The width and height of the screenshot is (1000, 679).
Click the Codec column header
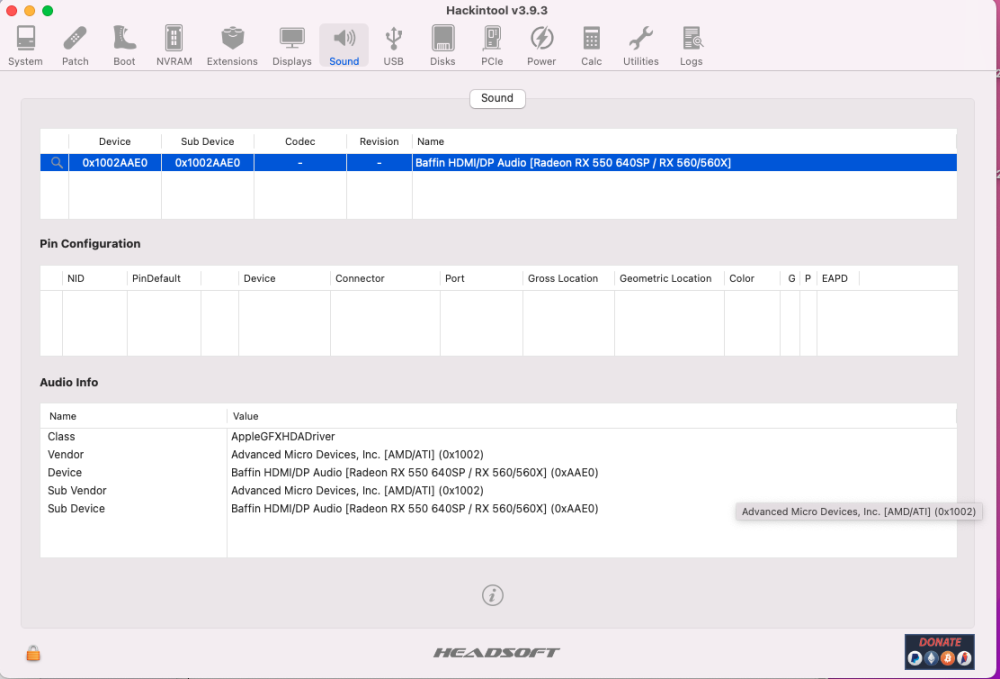coord(300,142)
